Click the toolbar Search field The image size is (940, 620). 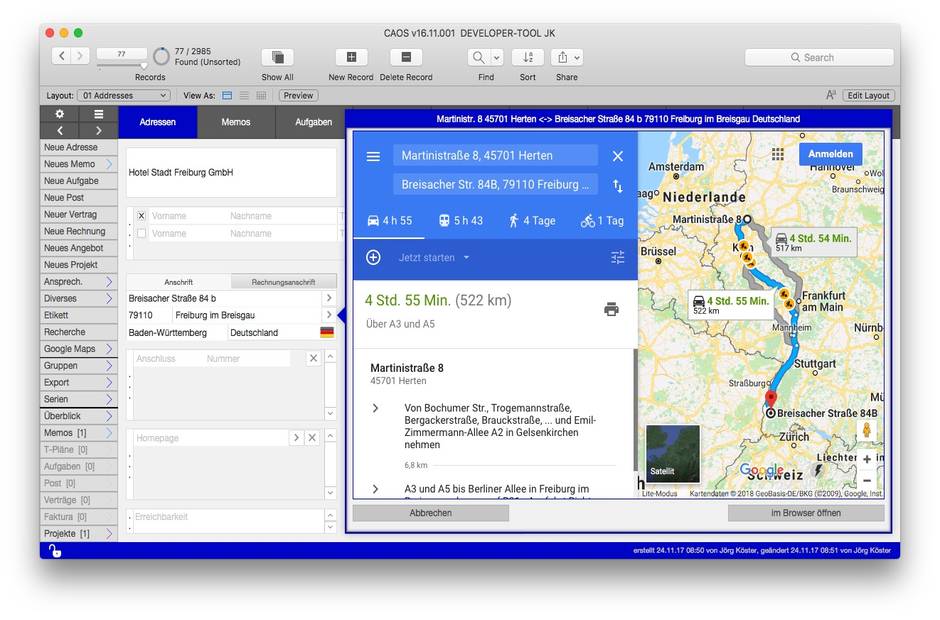coord(819,58)
